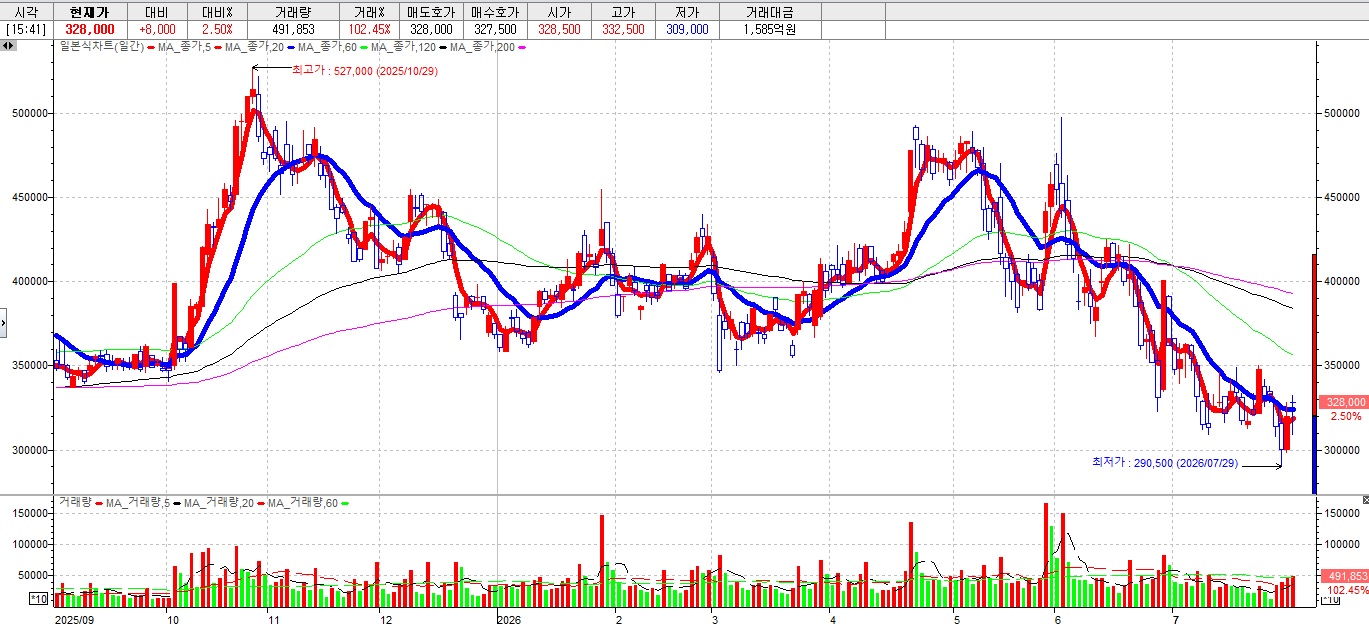
Task: Select the +8,000 change value cell
Action: tap(156, 30)
